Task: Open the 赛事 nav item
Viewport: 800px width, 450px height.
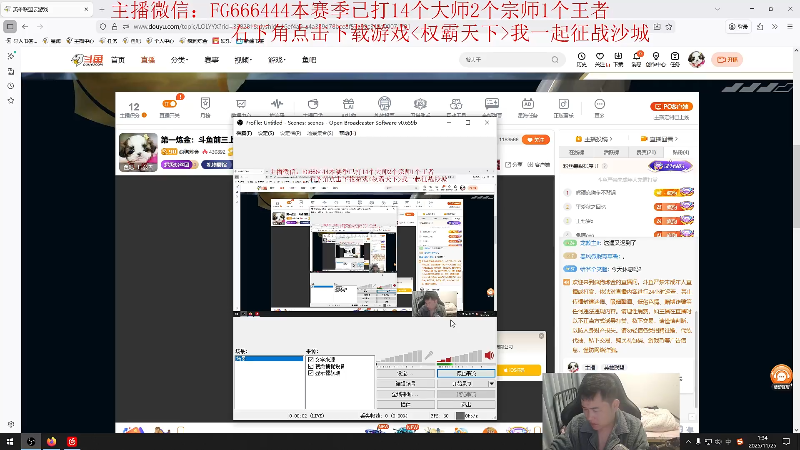Action: tap(211, 60)
